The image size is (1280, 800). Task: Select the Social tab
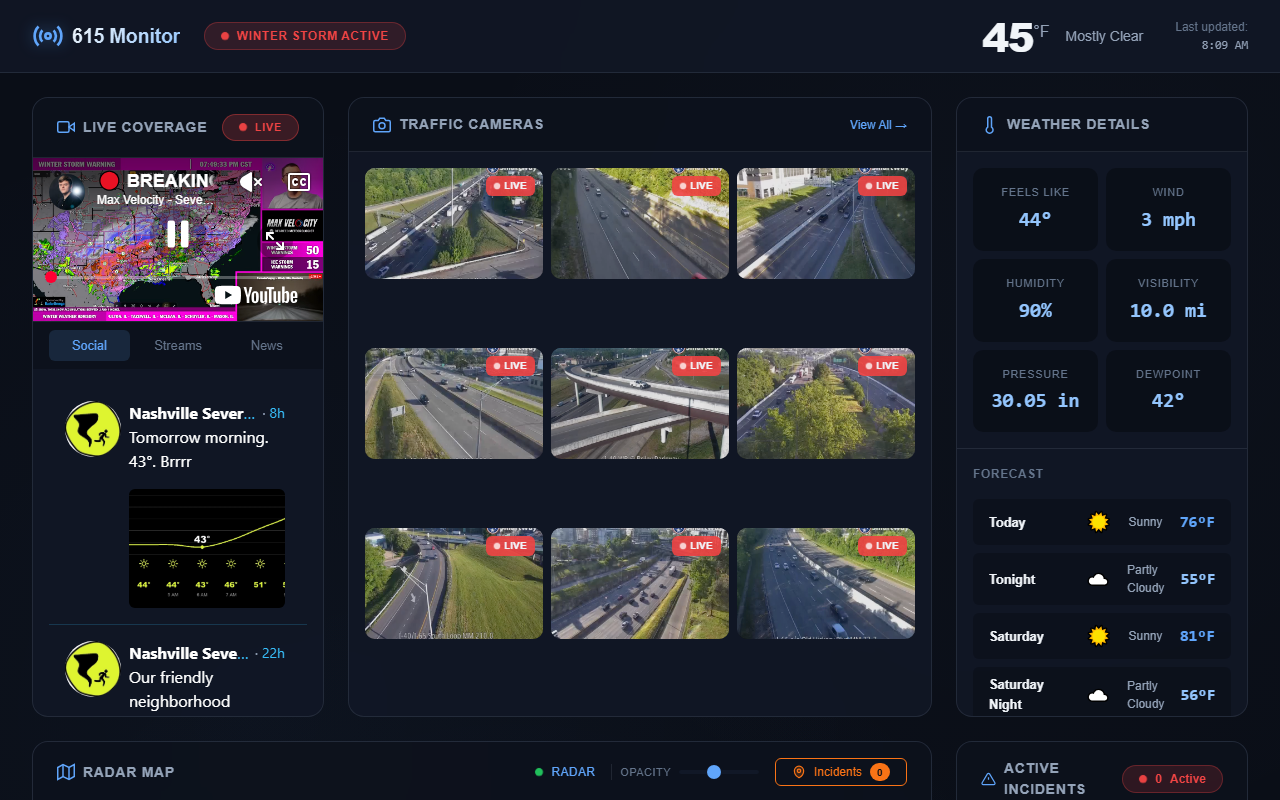click(x=89, y=345)
